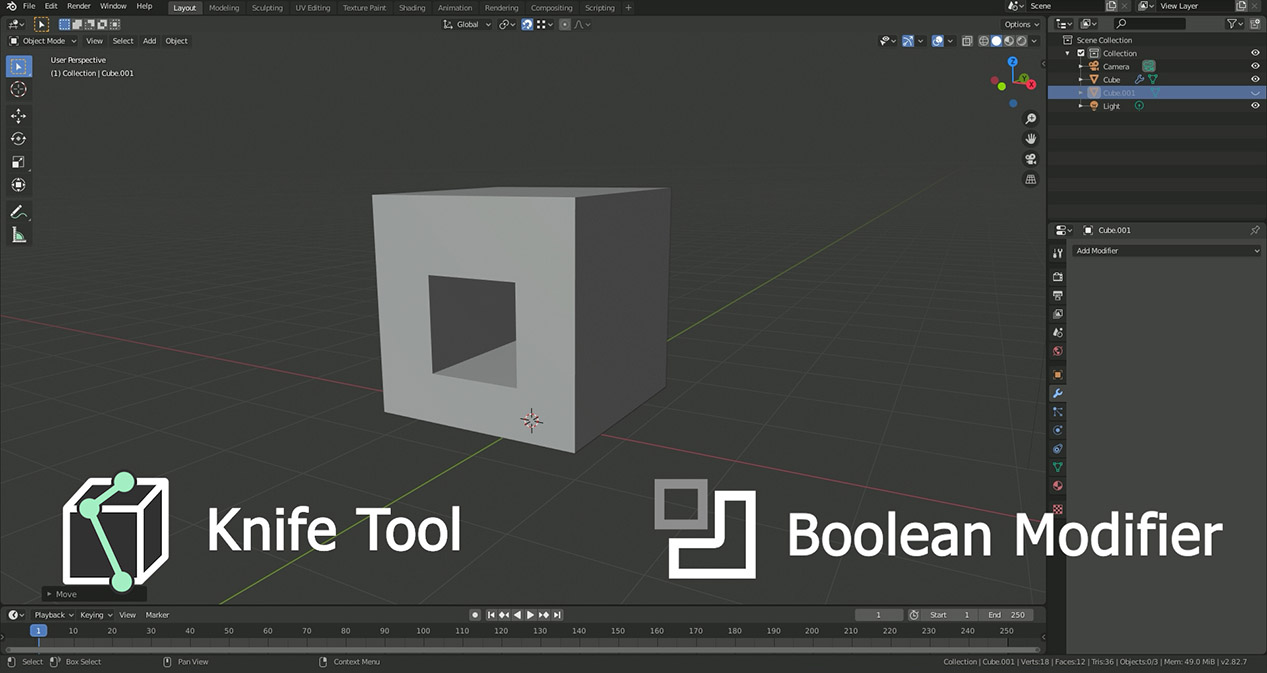Select the Move tool in the toolbar

[18, 115]
